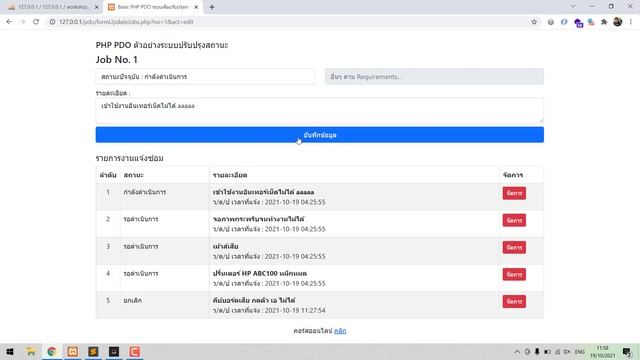Show hidden system tray icons
This screenshot has width=640, height=360.
[x=517, y=352]
